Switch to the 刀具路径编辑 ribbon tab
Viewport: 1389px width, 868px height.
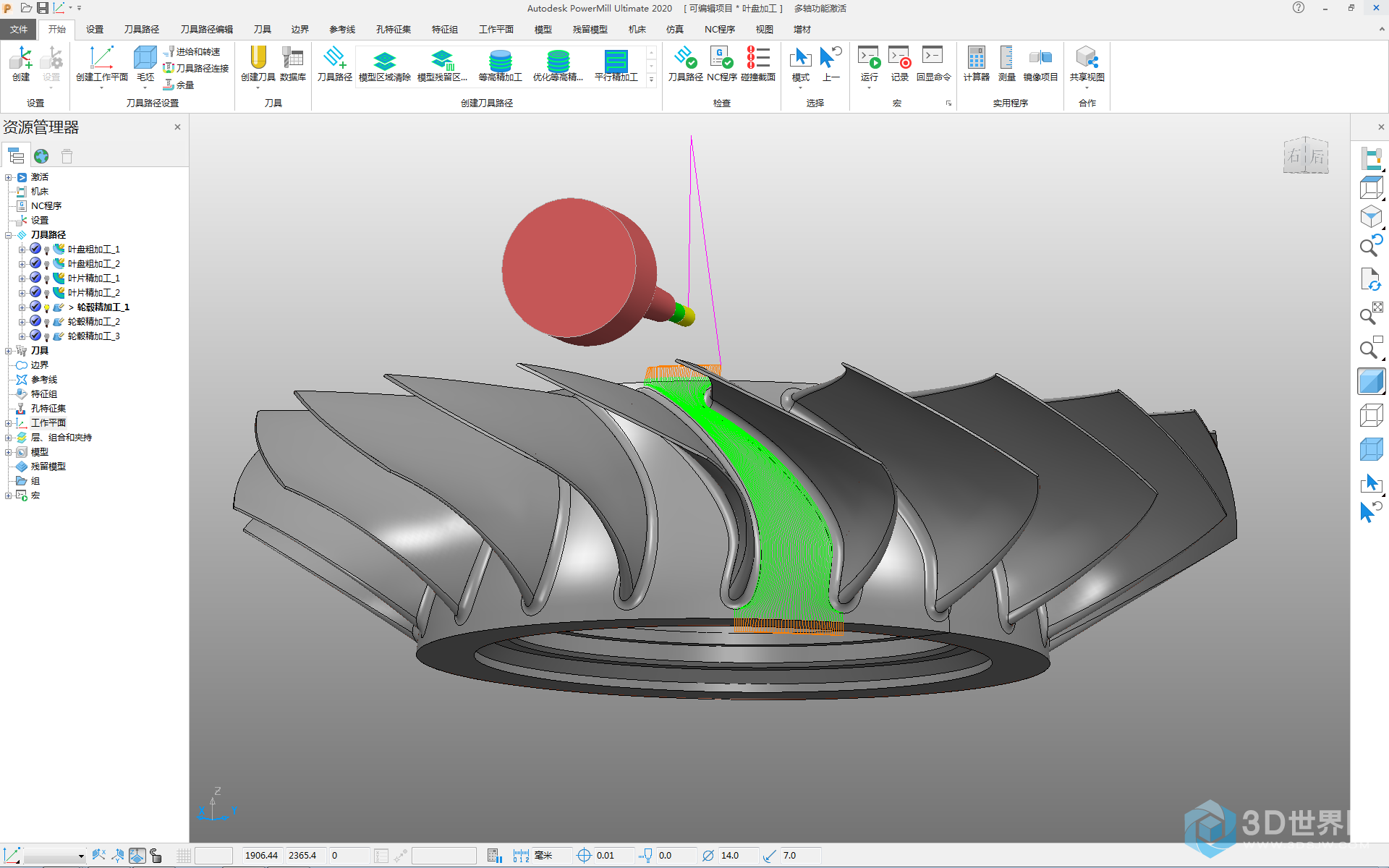click(x=207, y=29)
